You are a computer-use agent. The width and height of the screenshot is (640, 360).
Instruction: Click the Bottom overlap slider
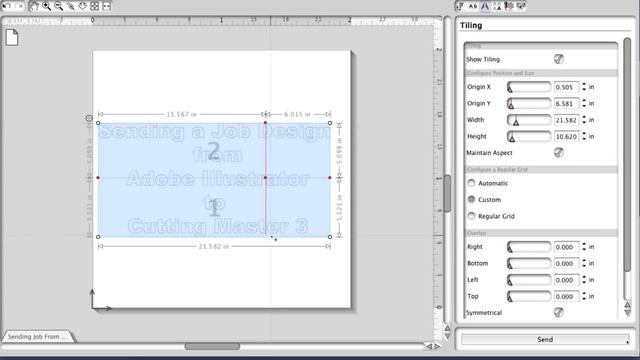pos(529,263)
